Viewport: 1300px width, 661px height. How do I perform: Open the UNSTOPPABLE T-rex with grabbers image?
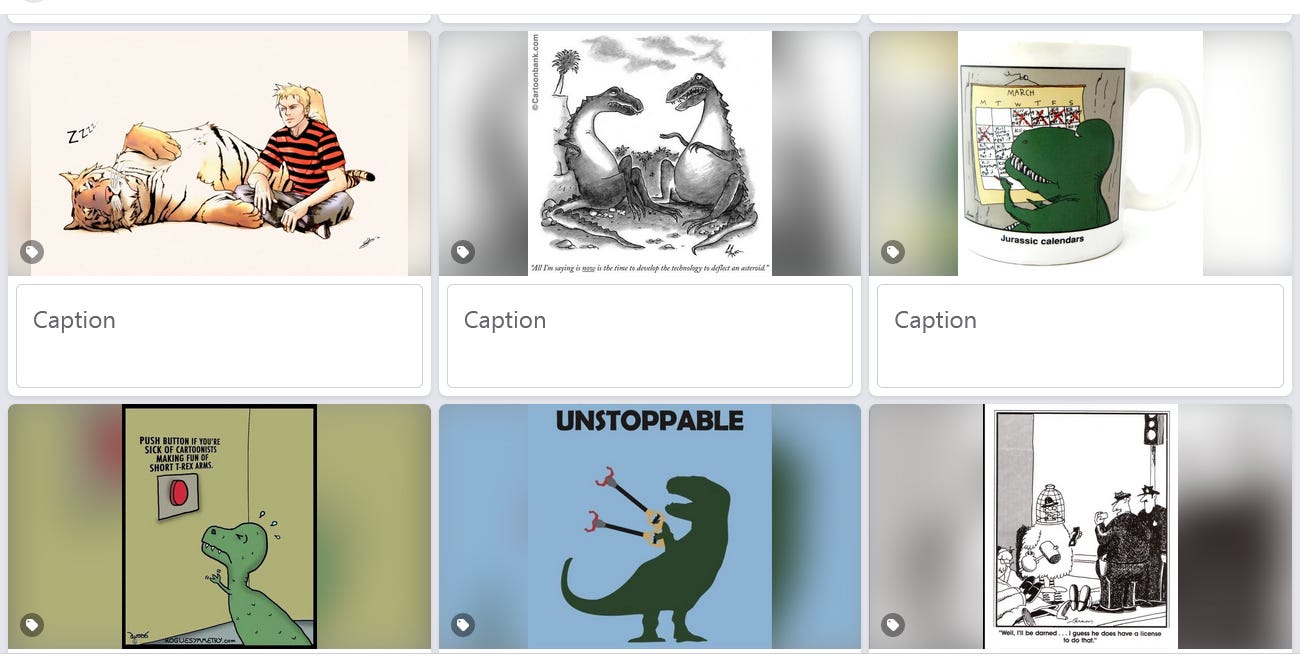point(650,527)
